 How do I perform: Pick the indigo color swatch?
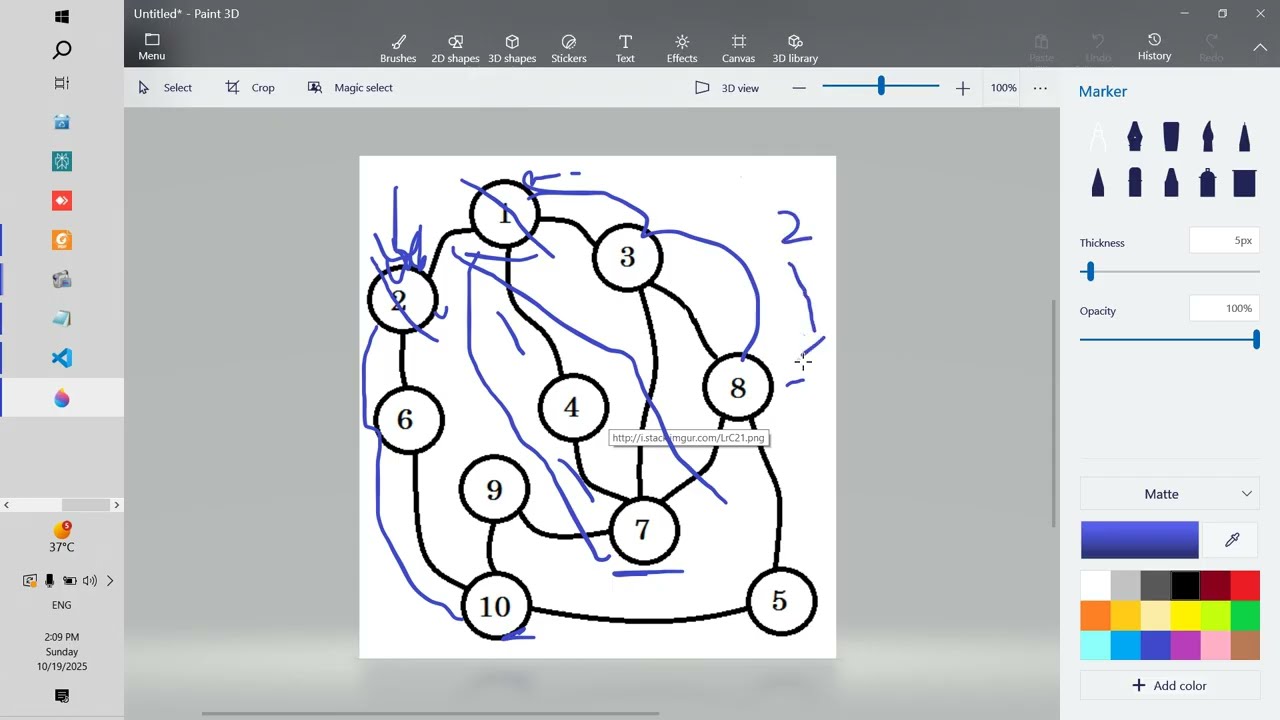pyautogui.click(x=1155, y=646)
